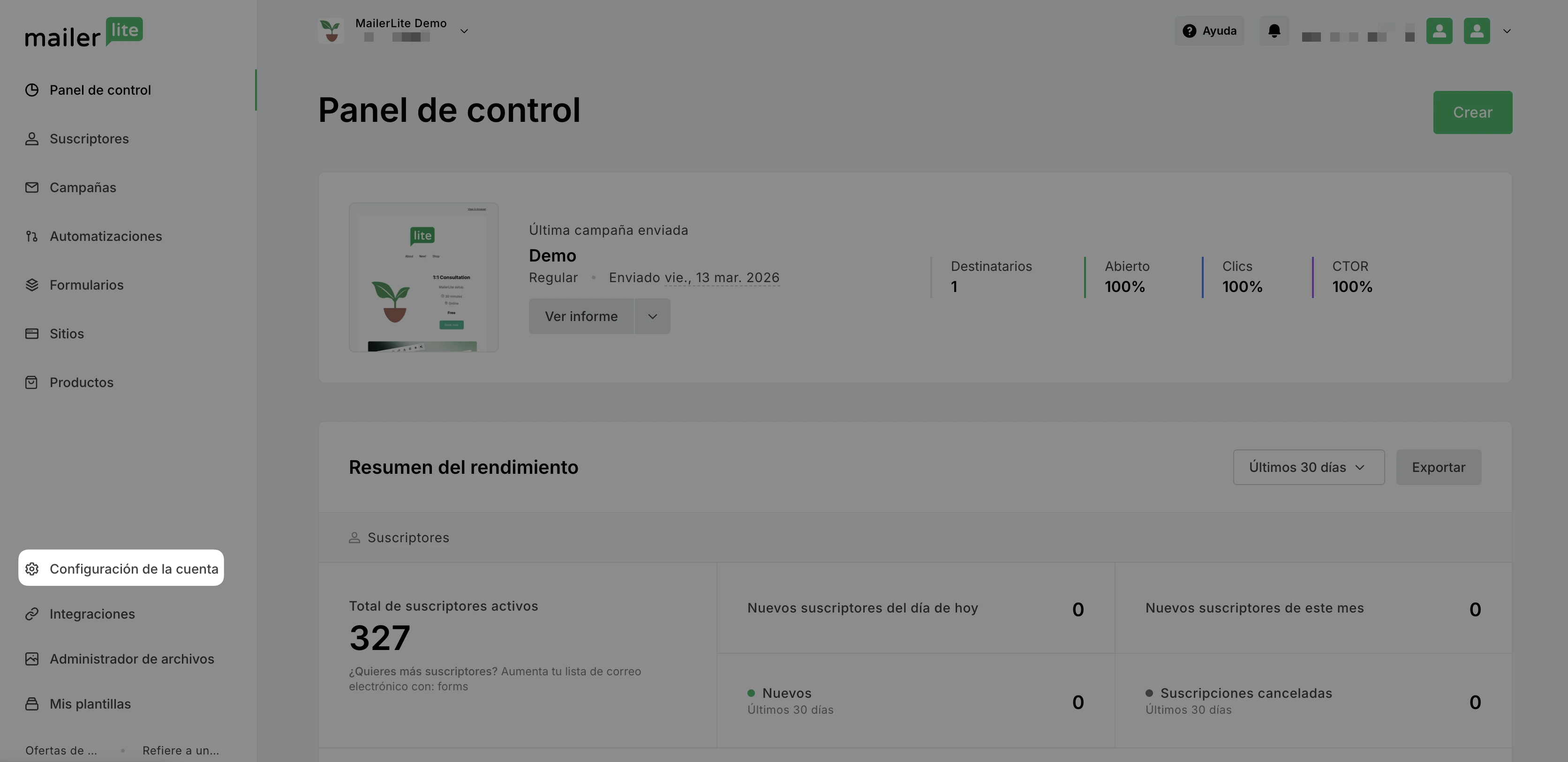Click the Mis plantillas icon
The image size is (1568, 762).
pos(32,703)
